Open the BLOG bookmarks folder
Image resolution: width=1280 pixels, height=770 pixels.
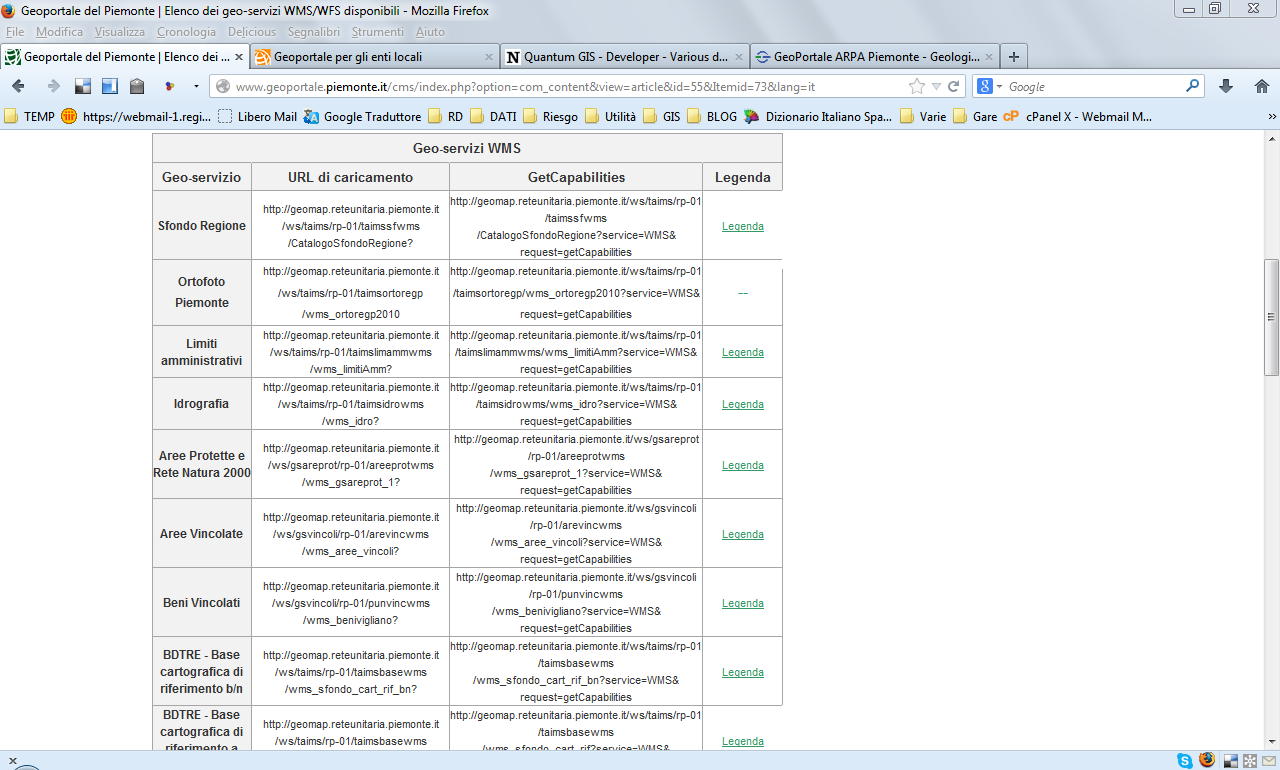click(712, 117)
